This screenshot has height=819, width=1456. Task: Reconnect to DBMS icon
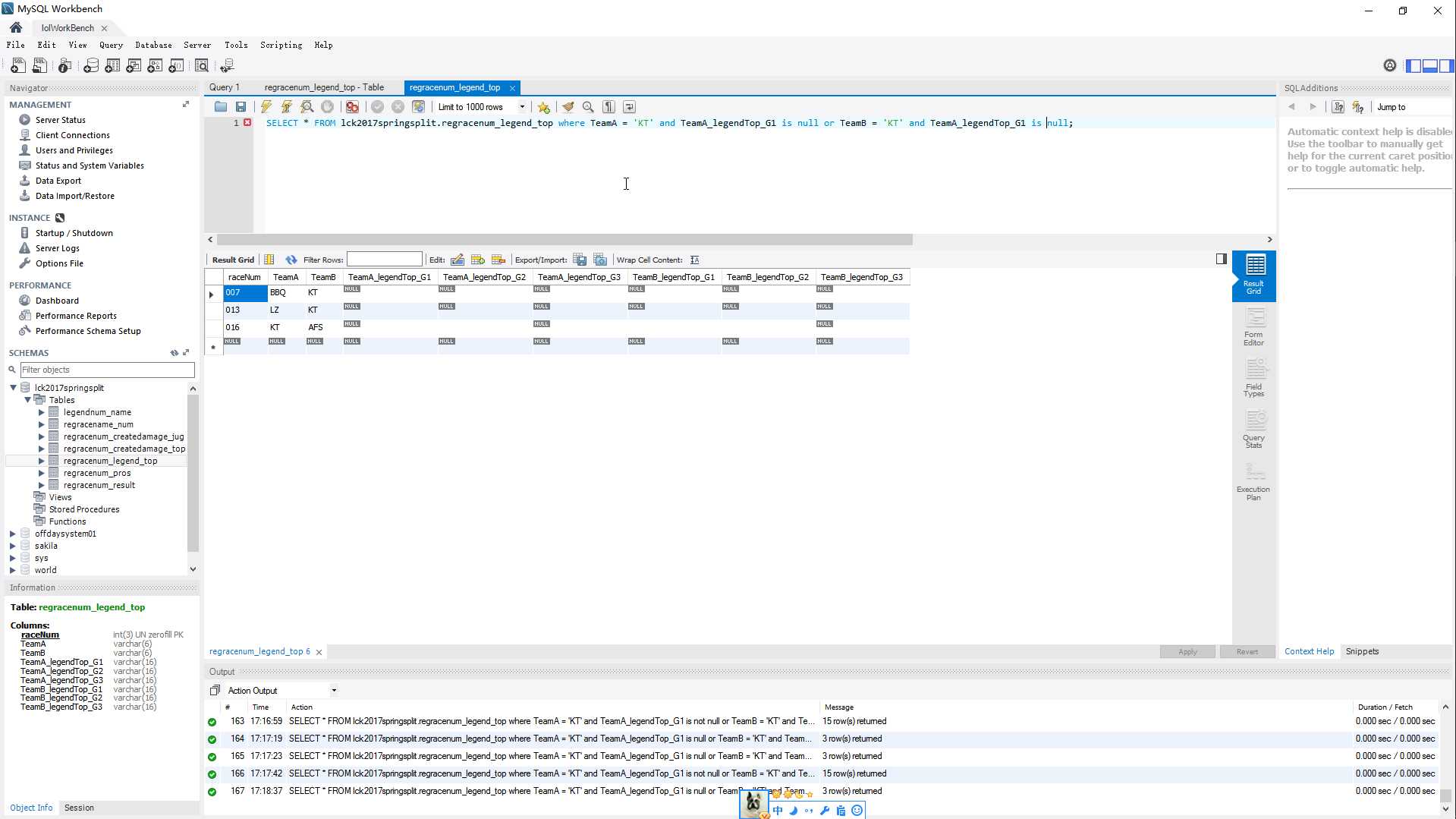coord(227,66)
